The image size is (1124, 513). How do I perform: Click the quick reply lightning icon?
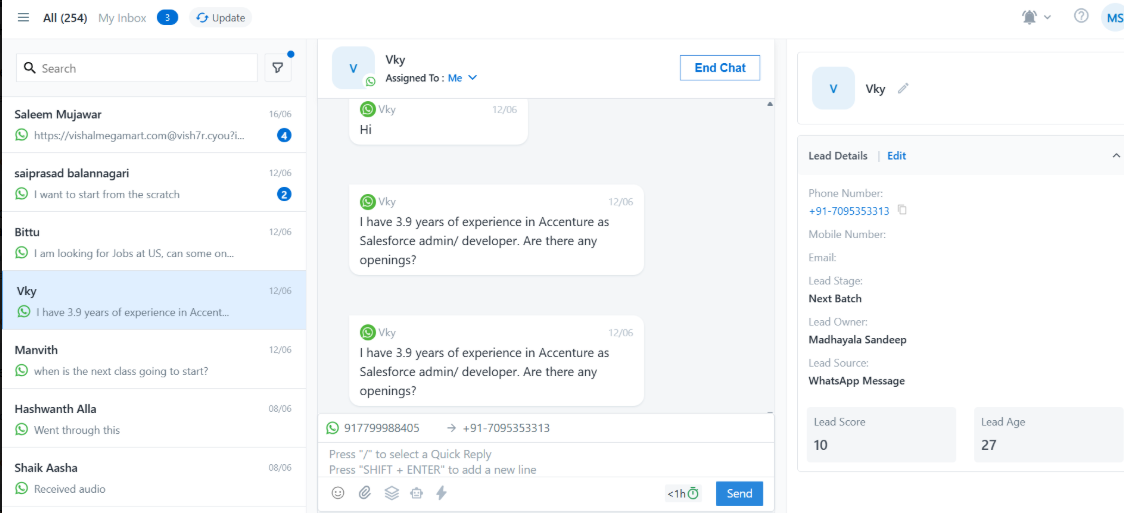coord(442,493)
